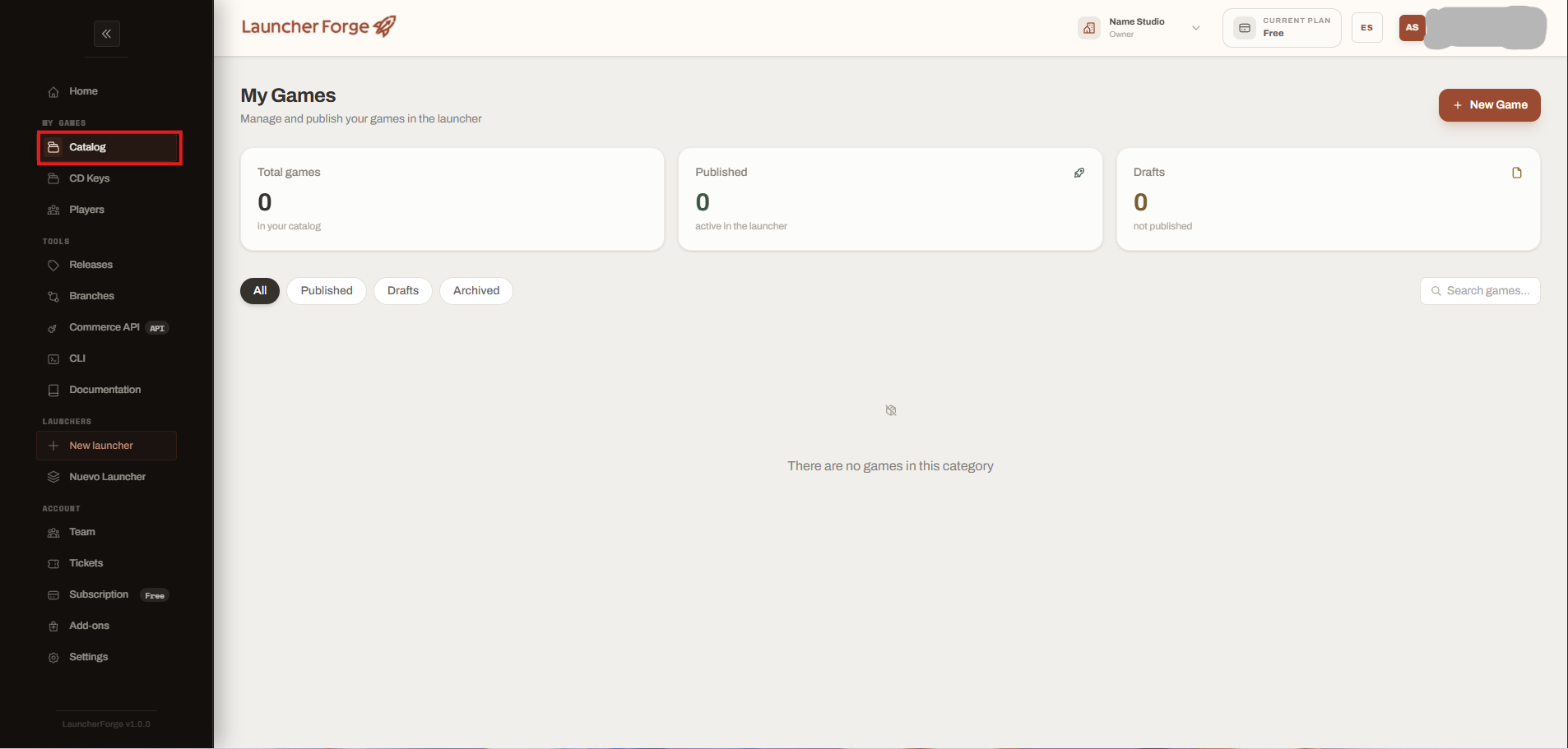Click the Add-ons gift icon
Screen dimensions: 1568x749
[x=53, y=626]
